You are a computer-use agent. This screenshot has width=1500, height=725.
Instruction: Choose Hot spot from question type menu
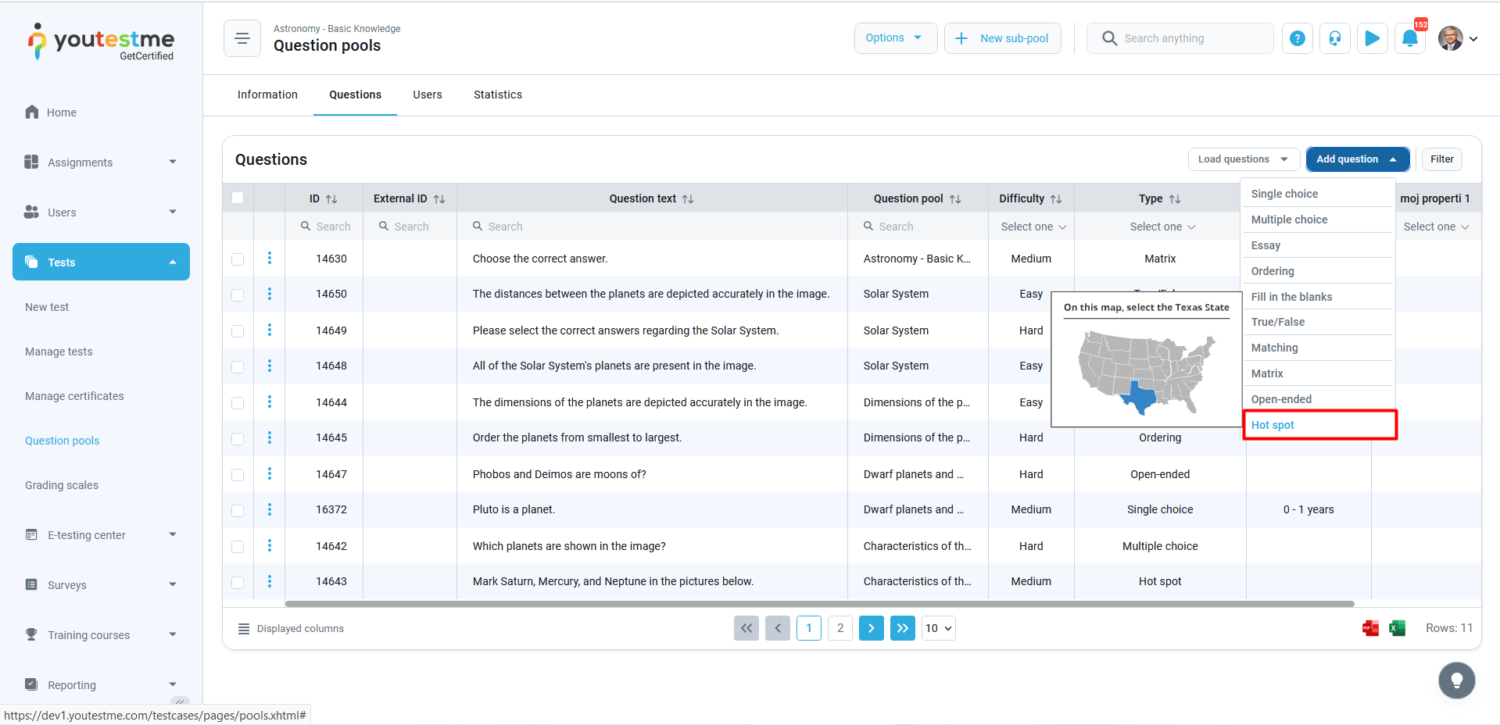pos(1273,425)
